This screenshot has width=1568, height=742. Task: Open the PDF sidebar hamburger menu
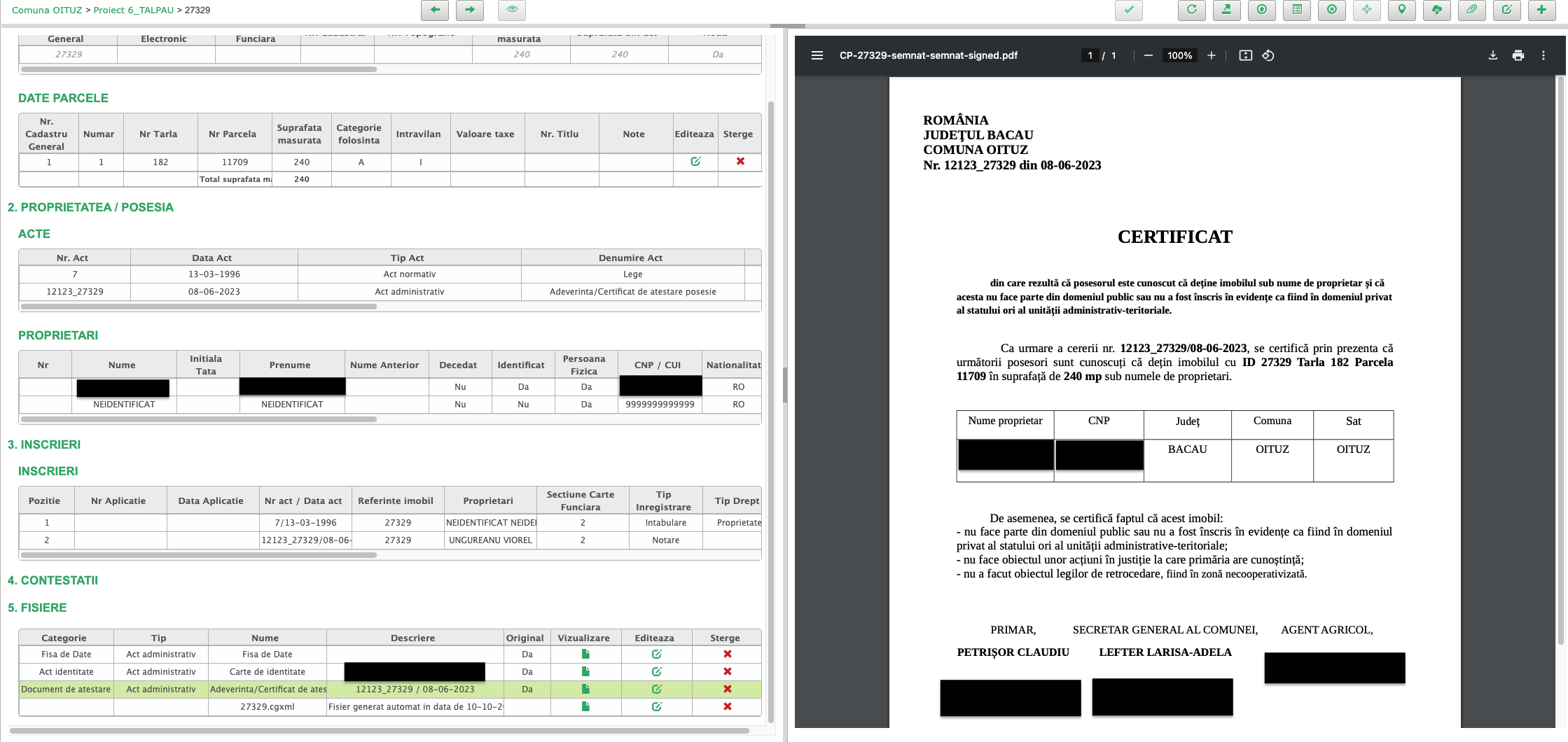click(817, 55)
